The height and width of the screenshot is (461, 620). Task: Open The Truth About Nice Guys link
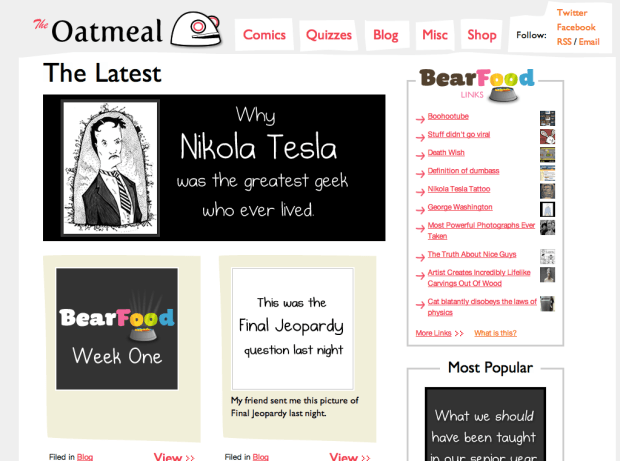[470, 255]
